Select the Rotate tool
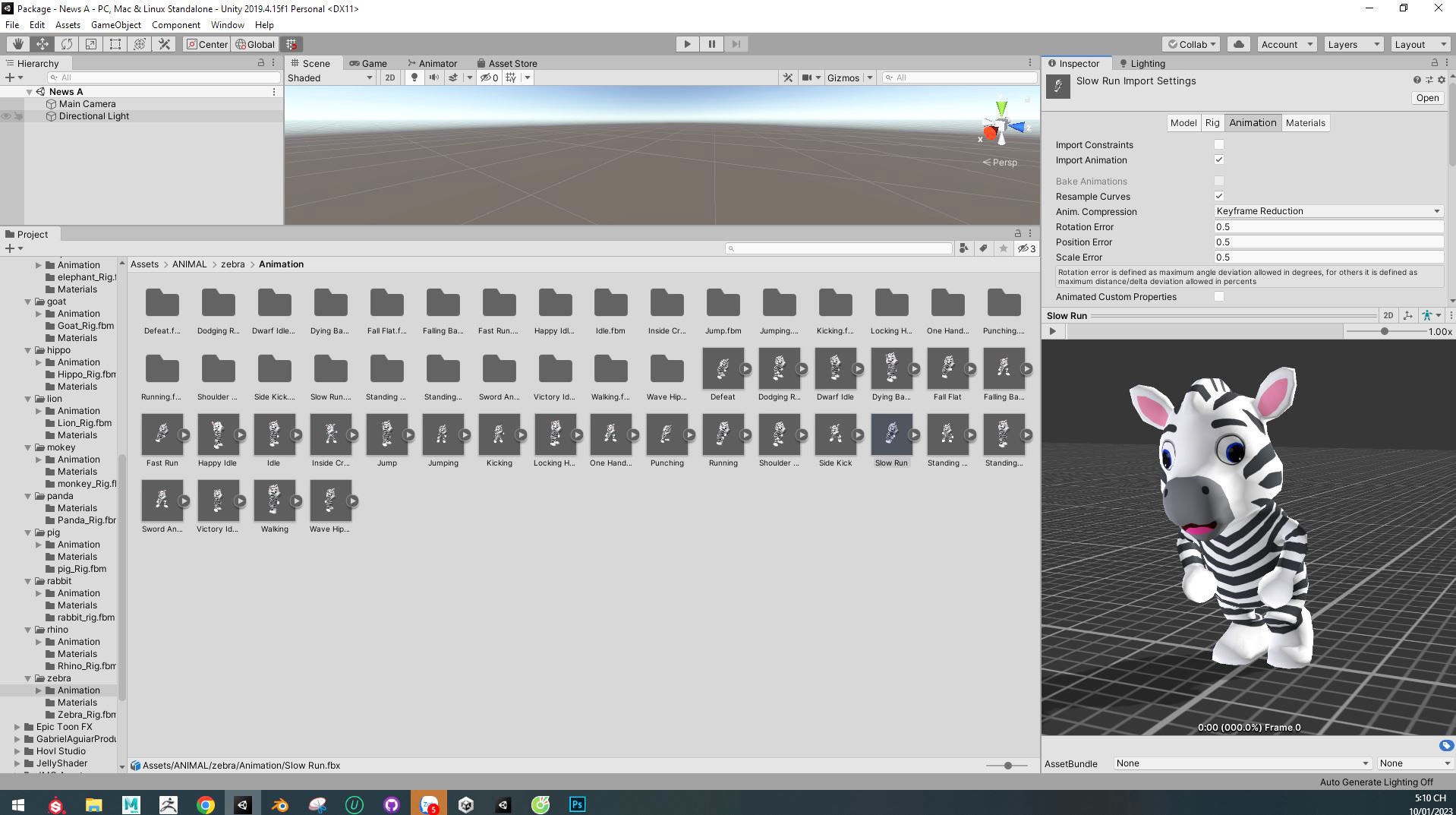 [x=66, y=44]
